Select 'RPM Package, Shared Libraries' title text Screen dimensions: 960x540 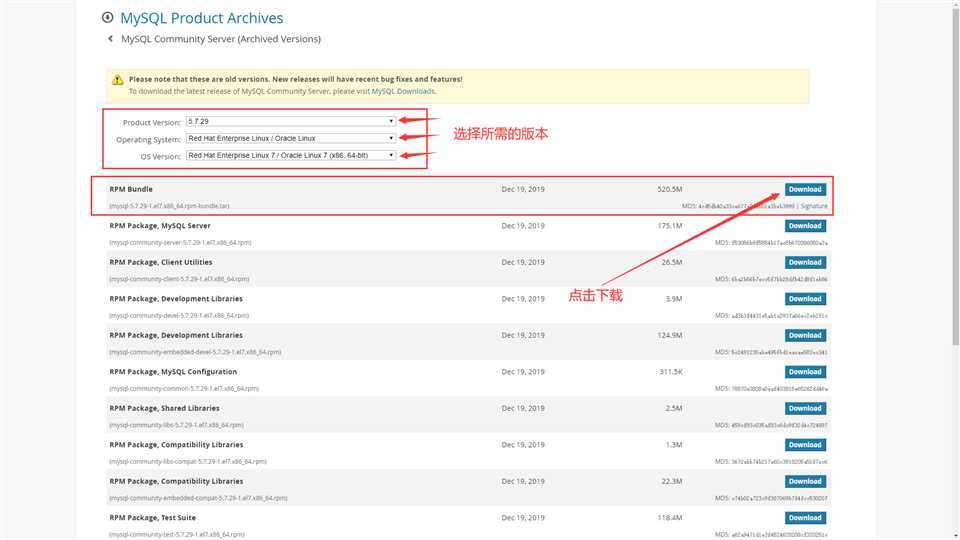click(165, 408)
